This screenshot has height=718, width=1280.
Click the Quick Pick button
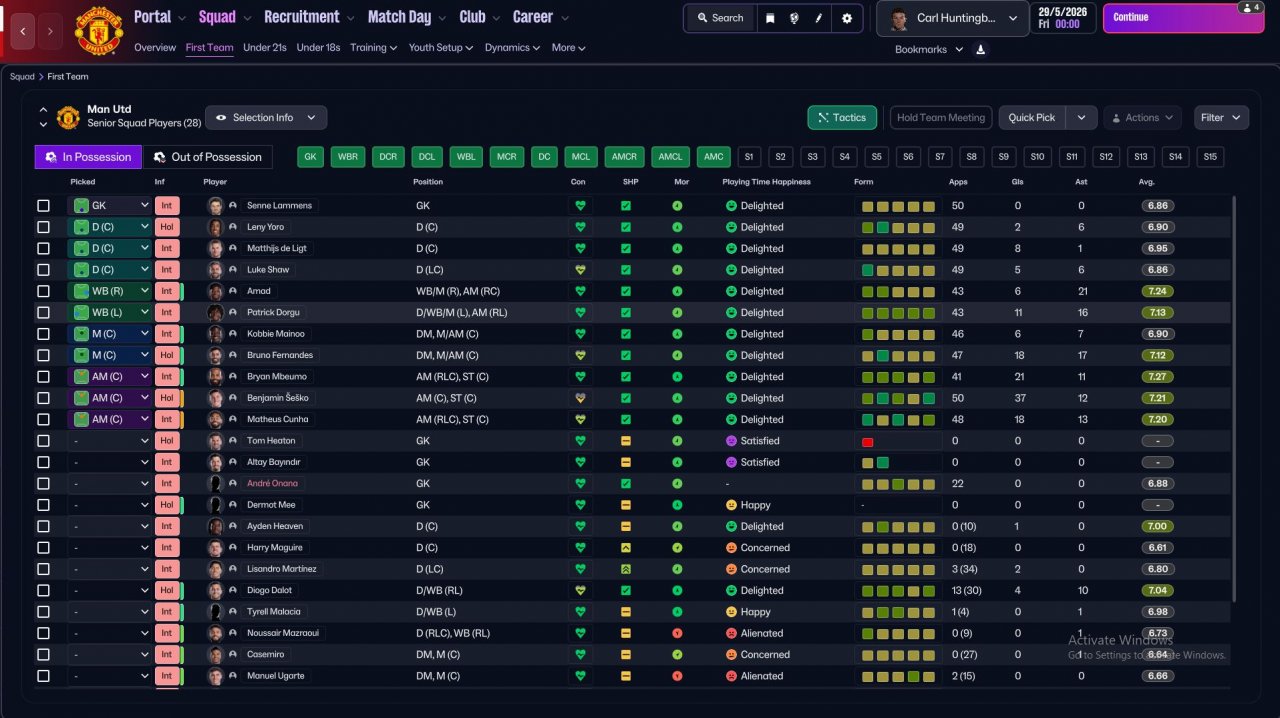tap(1032, 117)
